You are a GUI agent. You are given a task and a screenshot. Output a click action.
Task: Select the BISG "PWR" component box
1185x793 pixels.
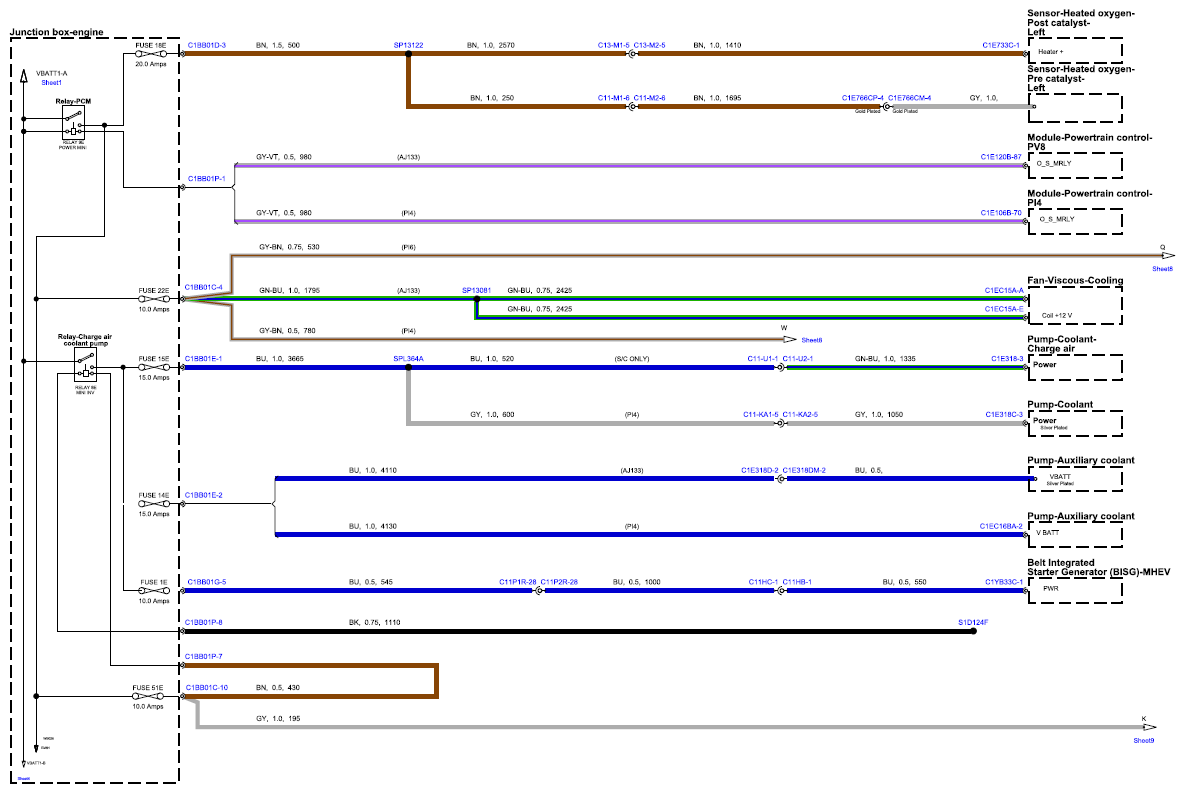point(1075,591)
